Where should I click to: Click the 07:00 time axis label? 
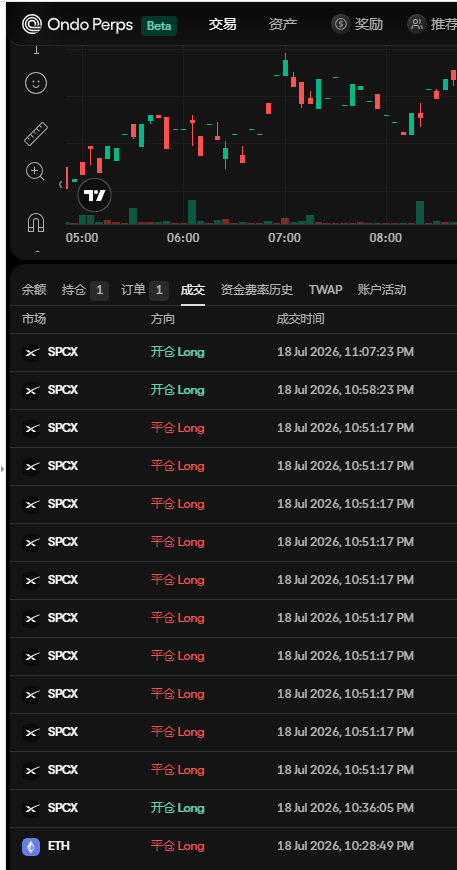(285, 238)
